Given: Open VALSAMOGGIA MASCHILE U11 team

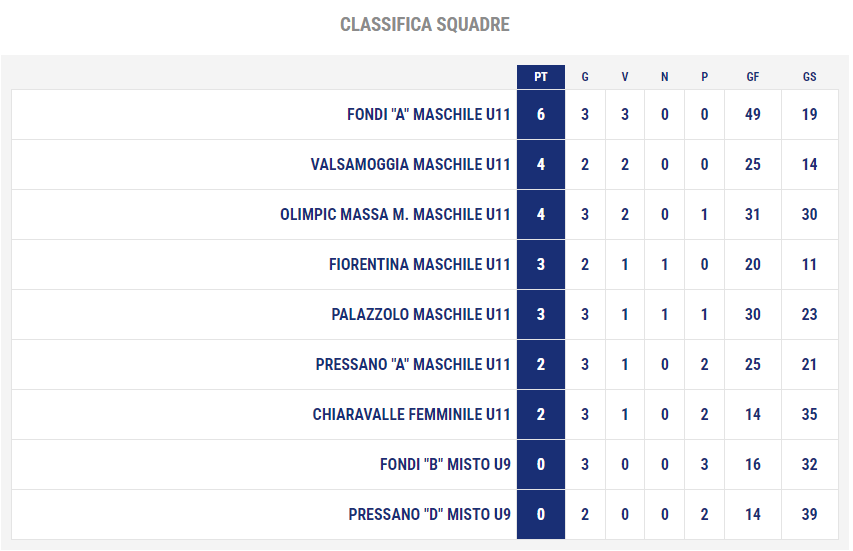Looking at the screenshot, I should coord(410,164).
